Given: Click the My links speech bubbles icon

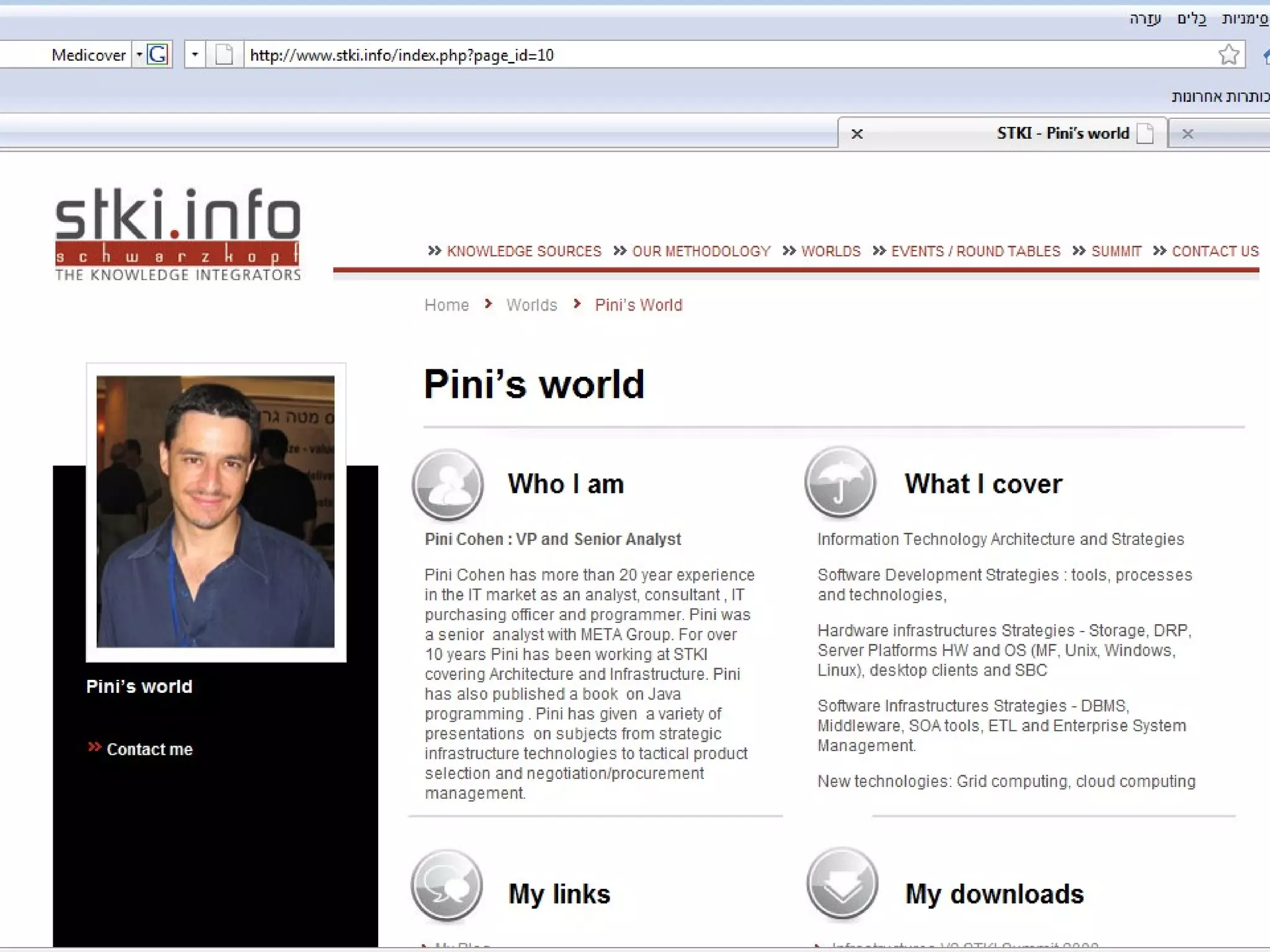Looking at the screenshot, I should tap(446, 886).
